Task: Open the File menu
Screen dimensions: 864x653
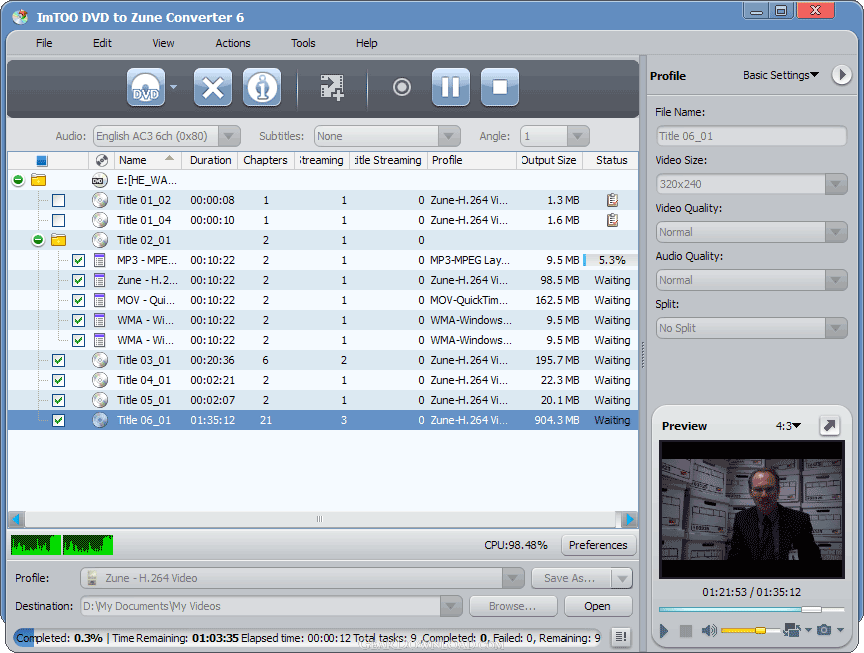Action: pyautogui.click(x=44, y=43)
